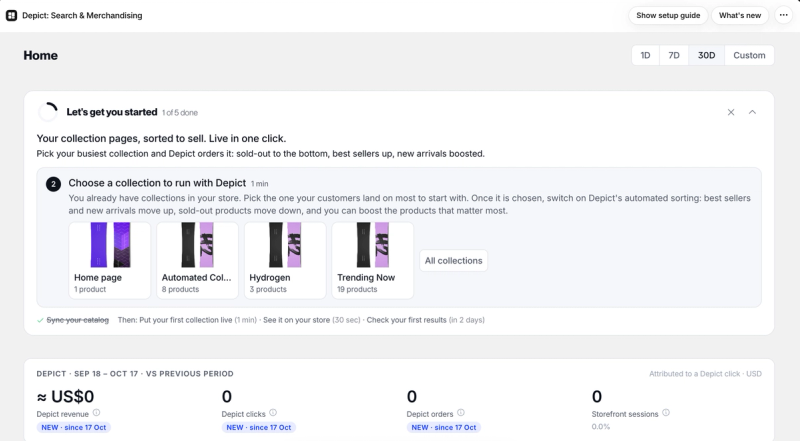Click the Sync your catalog completed step
800x441 pixels.
coord(78,320)
